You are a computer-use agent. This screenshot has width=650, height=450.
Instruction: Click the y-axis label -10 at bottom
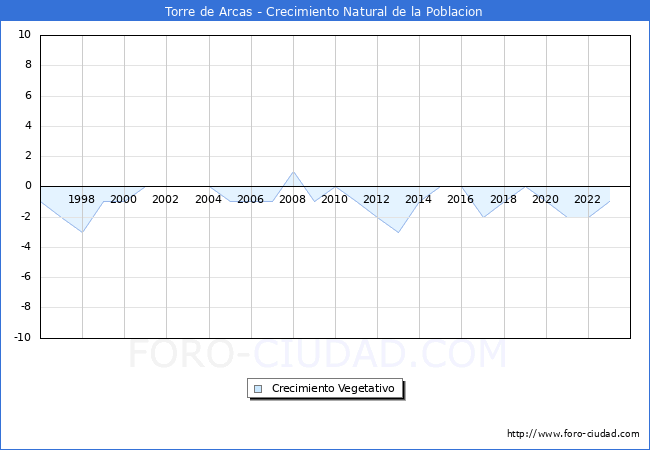point(21,338)
